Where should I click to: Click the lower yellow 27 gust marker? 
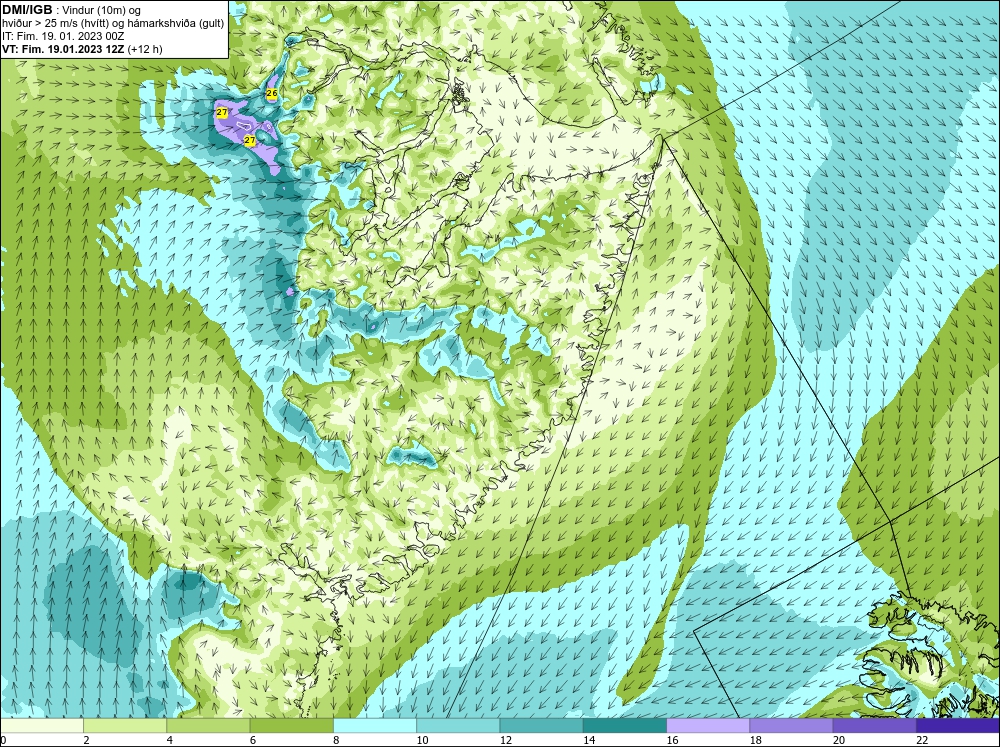pos(250,140)
